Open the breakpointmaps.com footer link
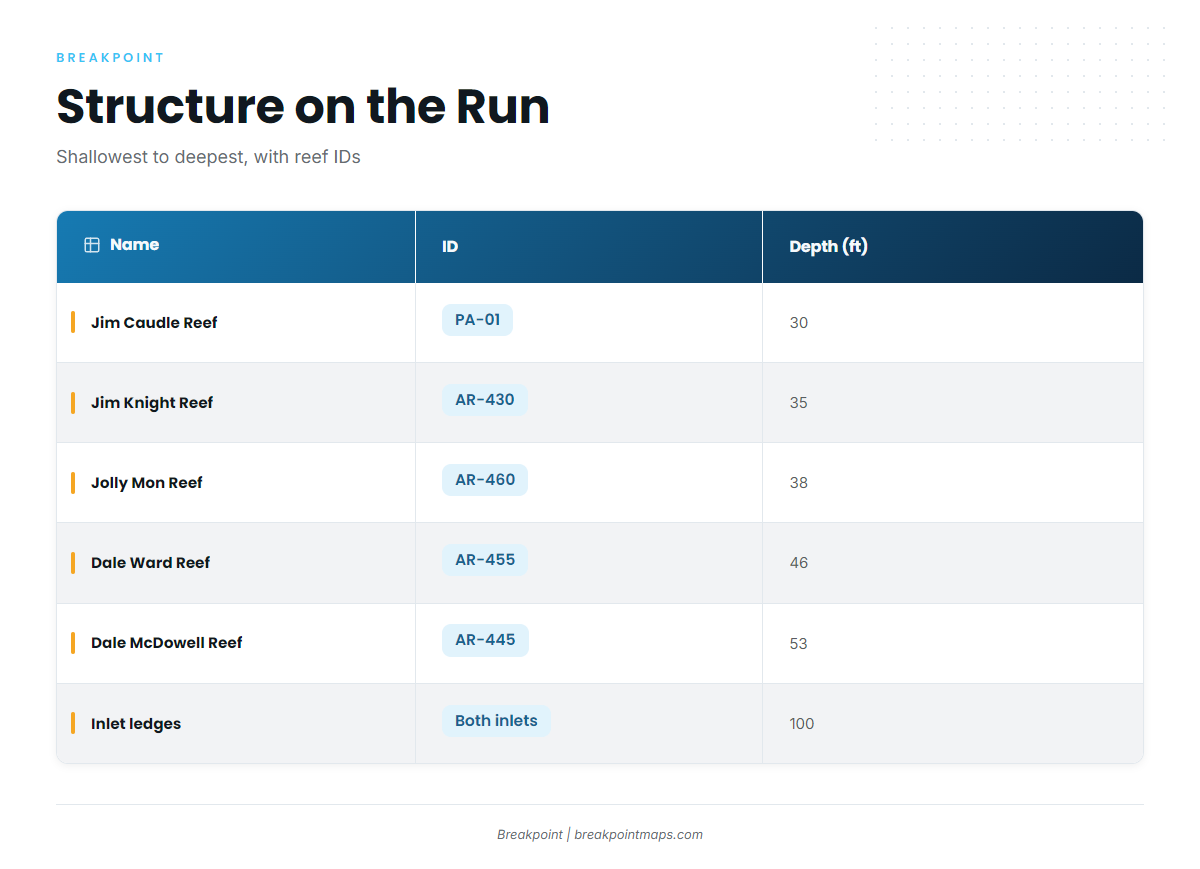Image resolution: width=1200 pixels, height=869 pixels. tap(638, 834)
